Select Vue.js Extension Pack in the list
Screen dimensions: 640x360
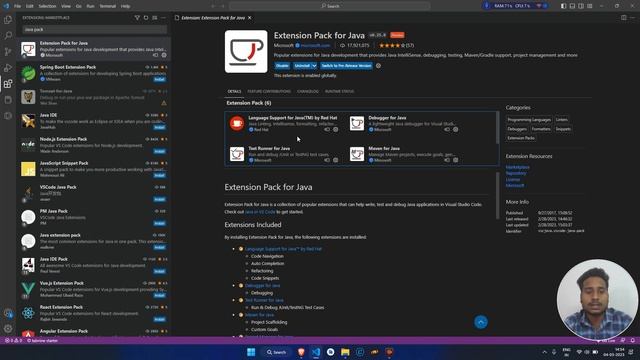[x=94, y=289]
